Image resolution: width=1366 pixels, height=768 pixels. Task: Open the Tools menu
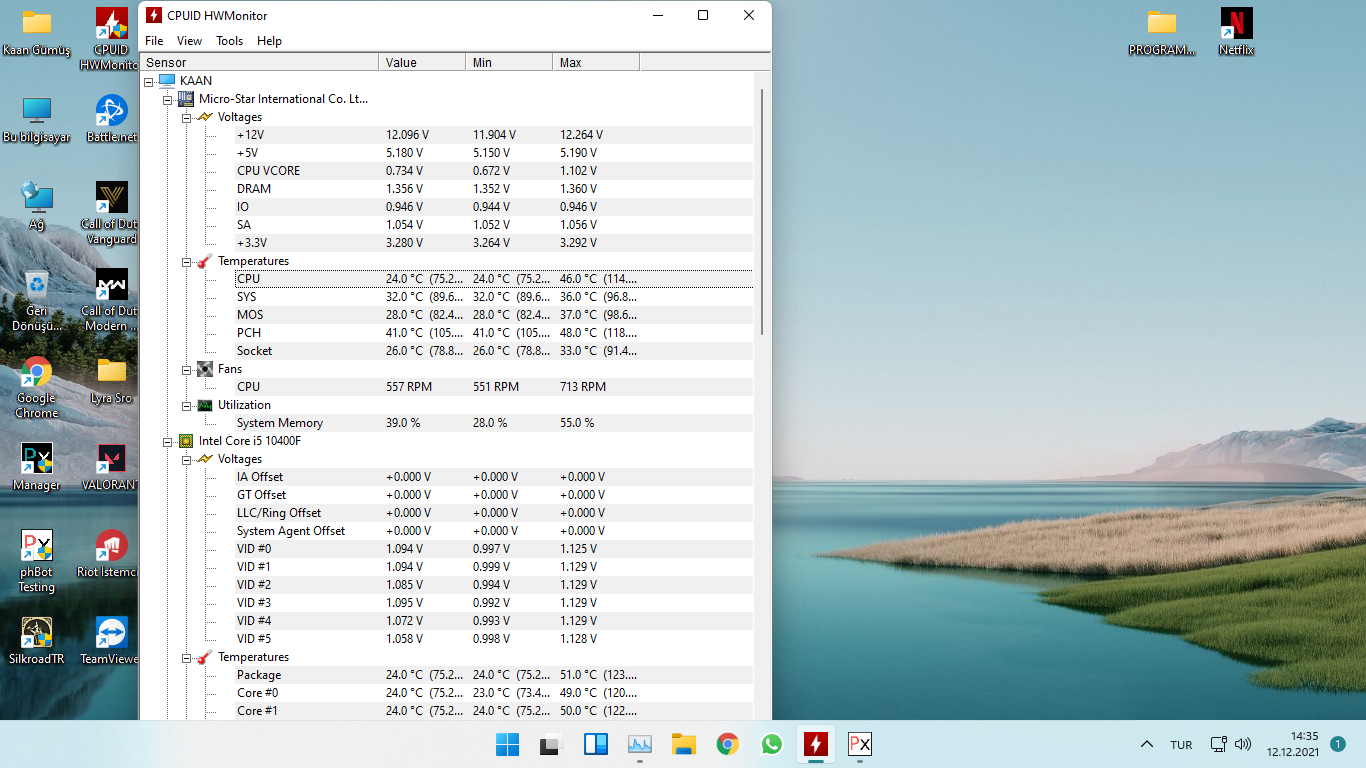(x=229, y=41)
